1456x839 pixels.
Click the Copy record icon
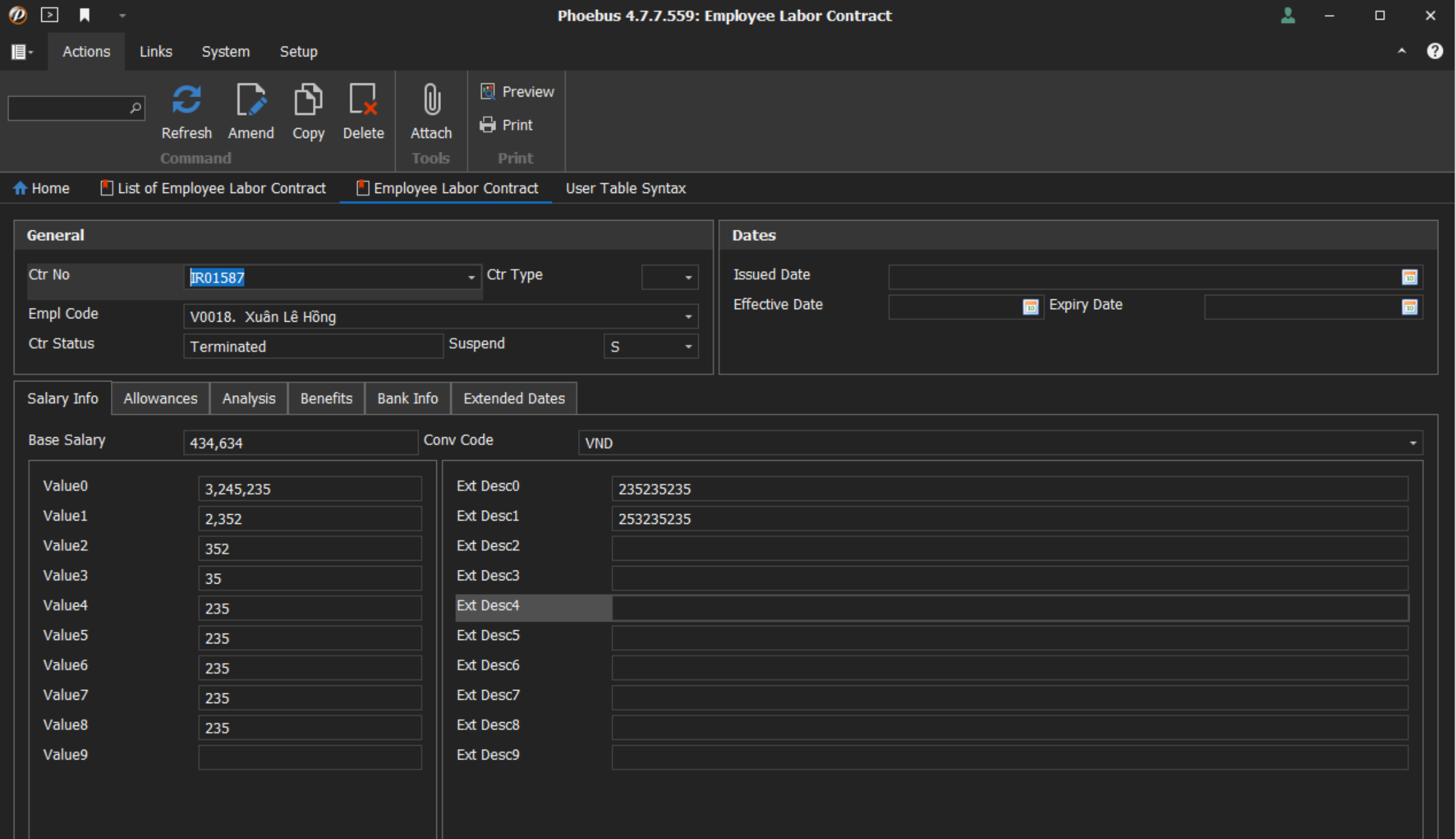308,100
